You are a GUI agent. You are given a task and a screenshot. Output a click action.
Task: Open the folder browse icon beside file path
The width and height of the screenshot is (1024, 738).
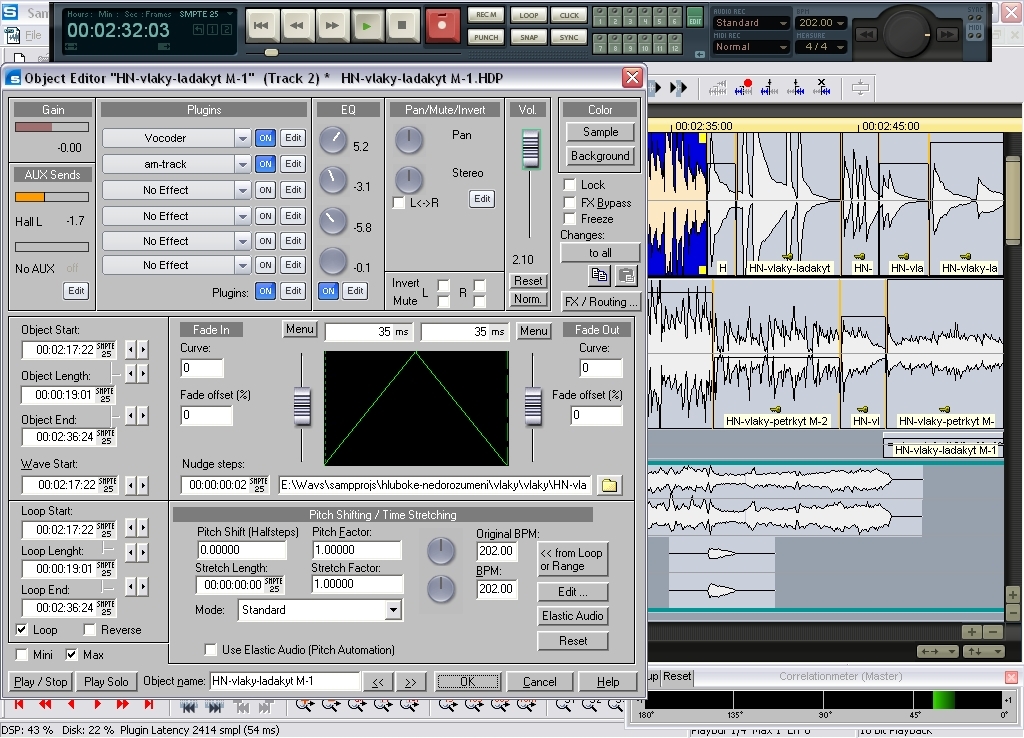[x=609, y=485]
